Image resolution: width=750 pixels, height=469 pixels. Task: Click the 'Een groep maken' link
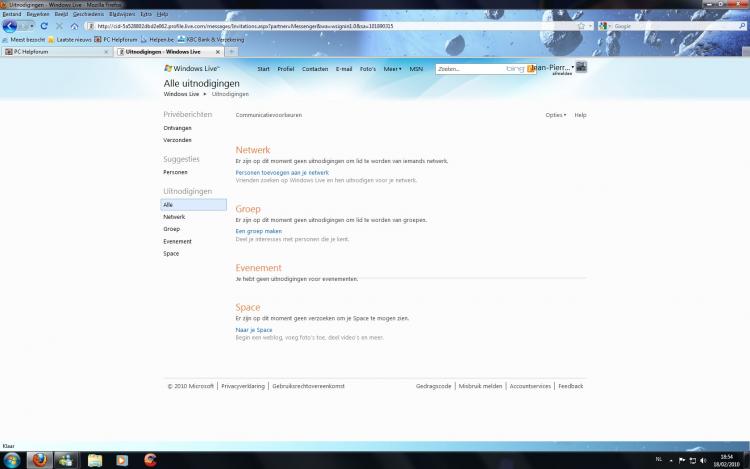[x=259, y=231]
